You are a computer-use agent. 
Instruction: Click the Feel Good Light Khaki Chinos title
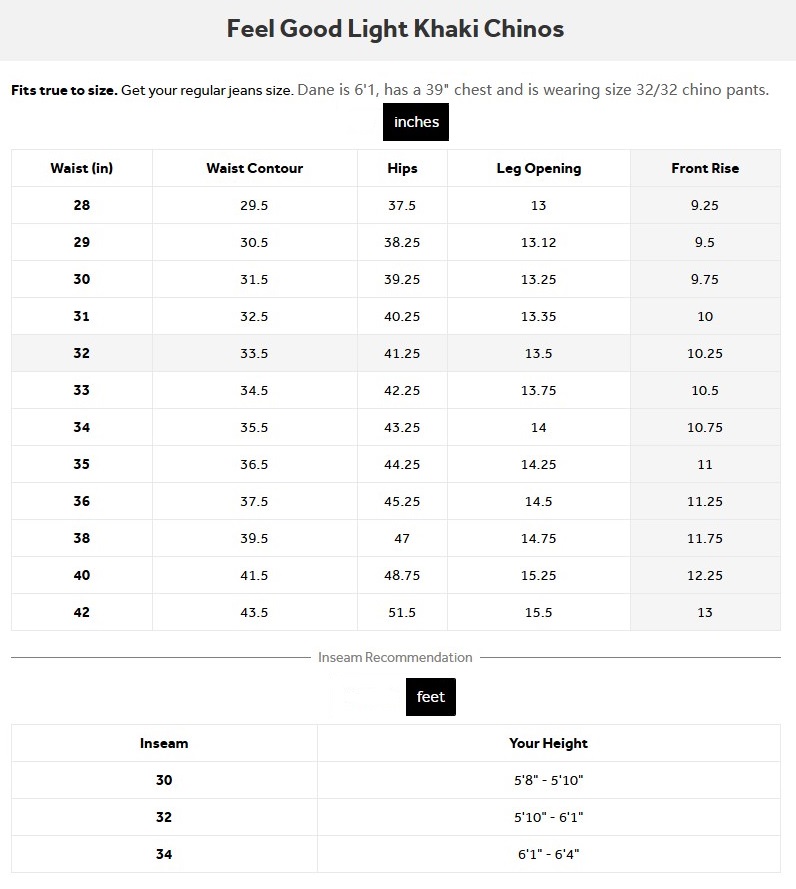[396, 28]
